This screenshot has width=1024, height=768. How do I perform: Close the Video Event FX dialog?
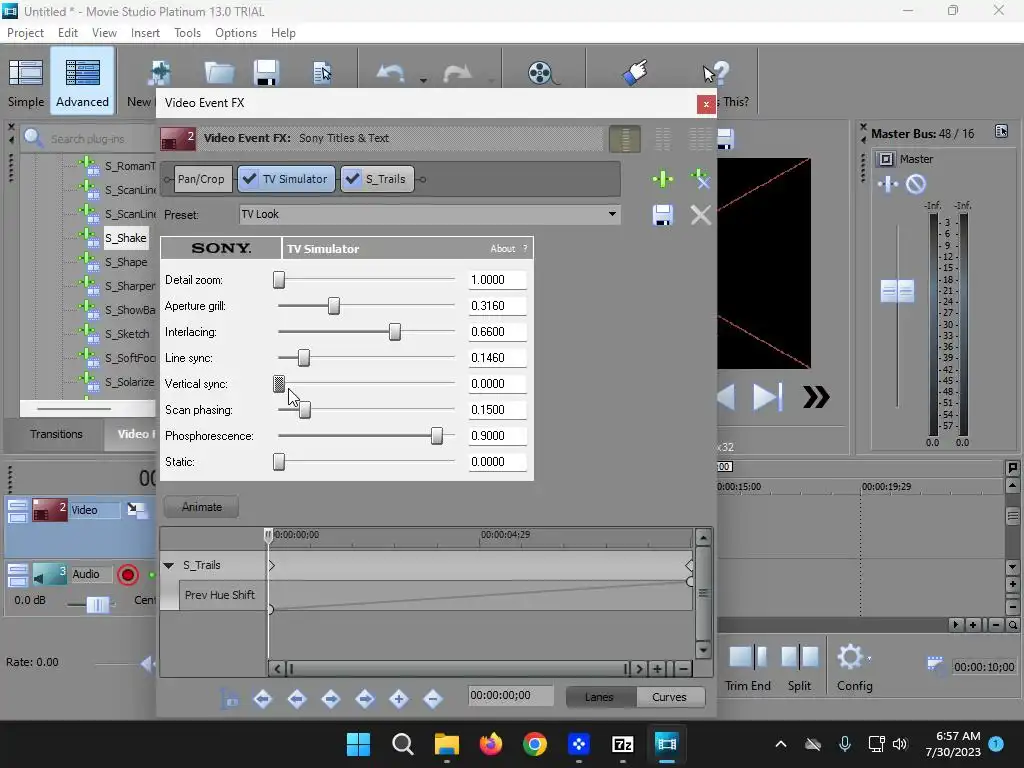tap(706, 104)
